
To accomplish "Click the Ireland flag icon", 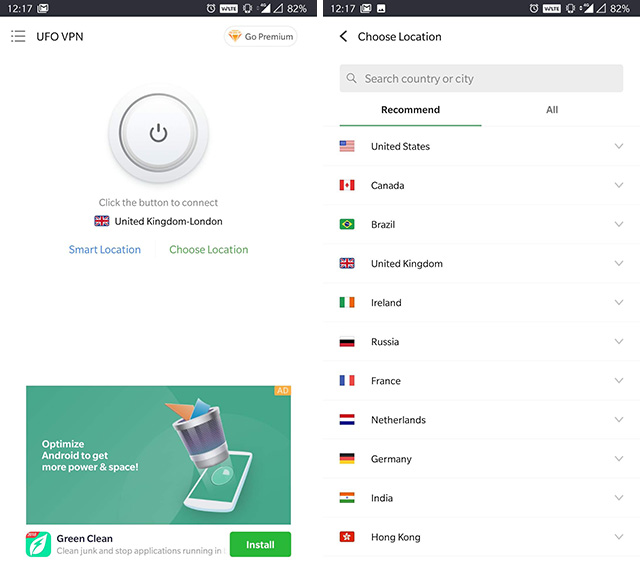I will point(347,302).
